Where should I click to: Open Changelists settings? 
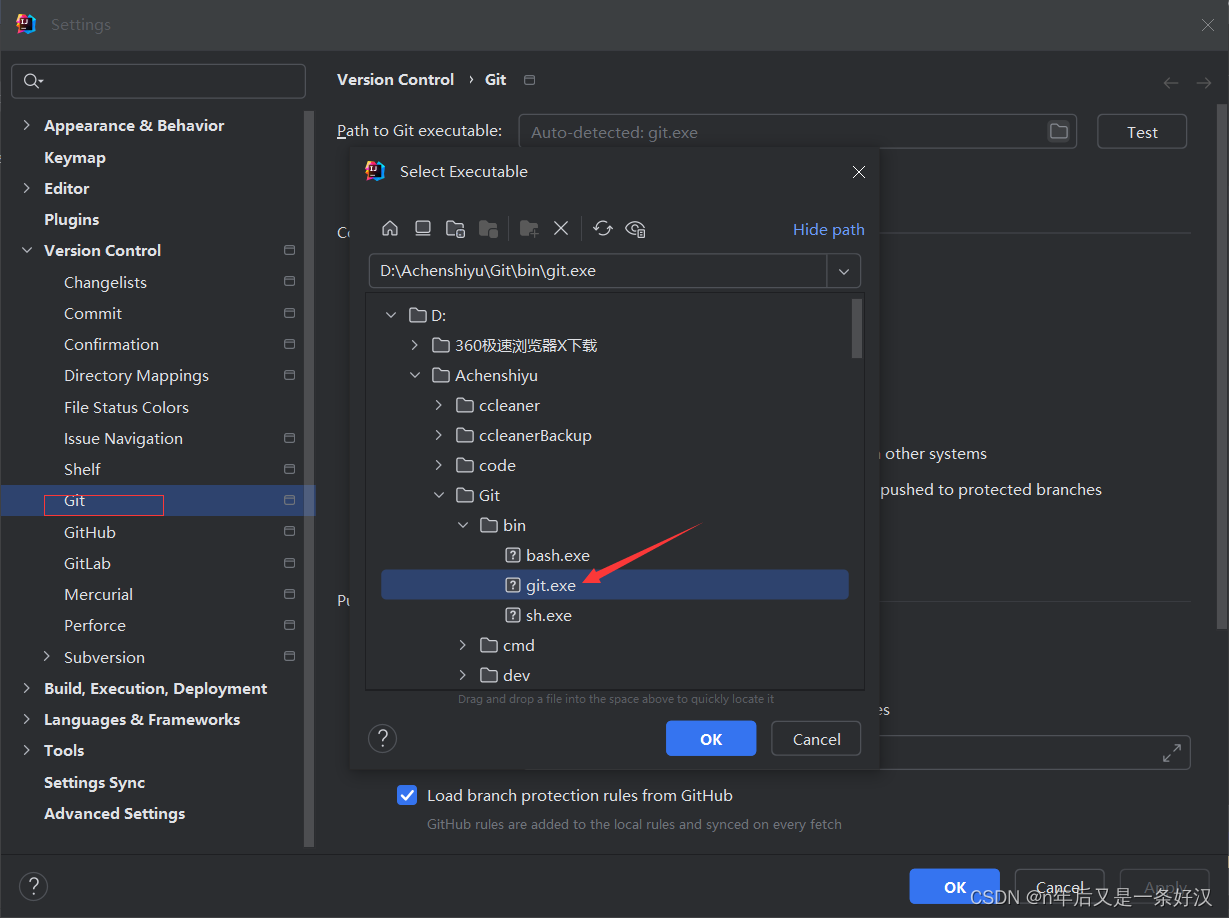(x=105, y=282)
